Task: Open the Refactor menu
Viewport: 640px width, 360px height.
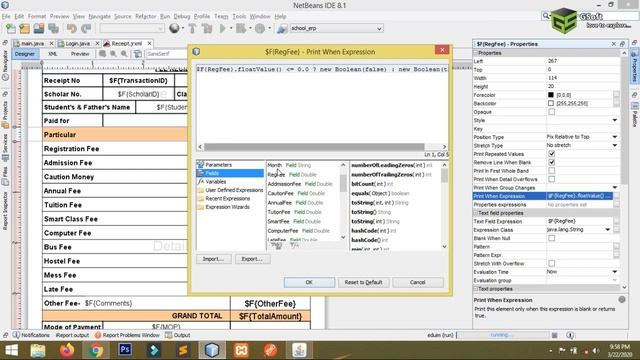Action: (x=145, y=16)
